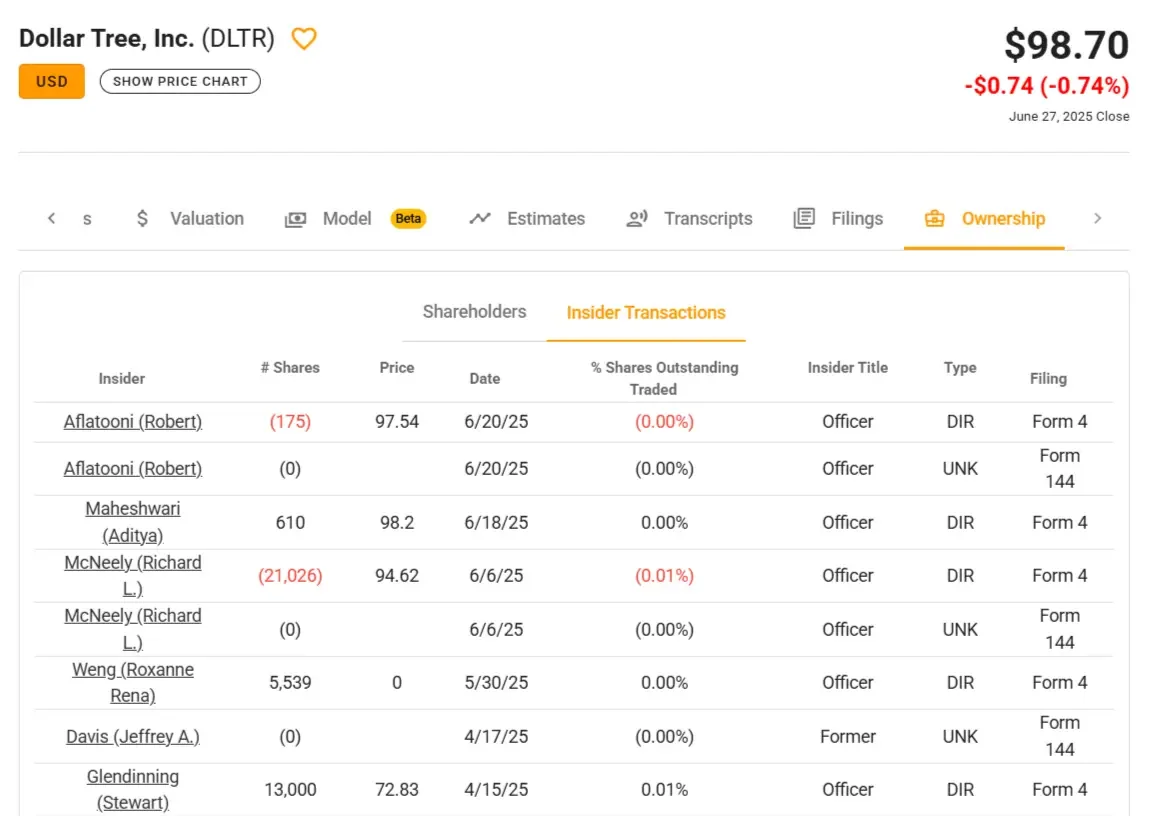The width and height of the screenshot is (1153, 816).
Task: Click the Dollar Tree, Inc. (DLTR) title
Action: coord(146,38)
